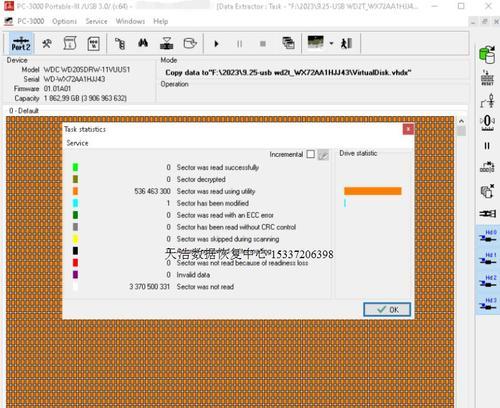
Task: Click the sector map scrollbar up arrow
Action: pyautogui.click(x=461, y=121)
